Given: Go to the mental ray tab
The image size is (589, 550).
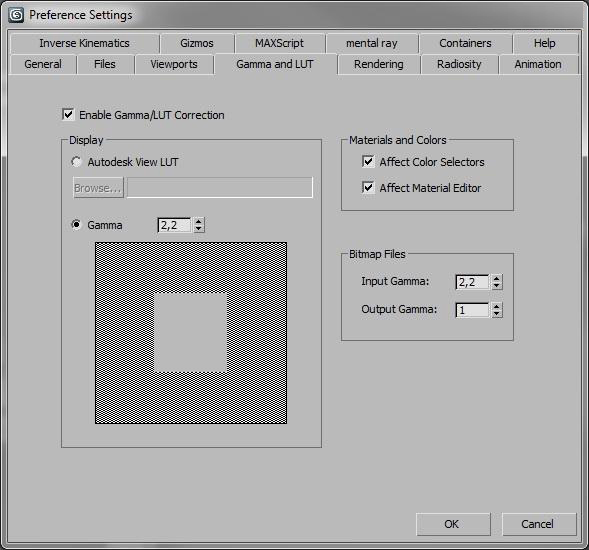Looking at the screenshot, I should coord(372,43).
